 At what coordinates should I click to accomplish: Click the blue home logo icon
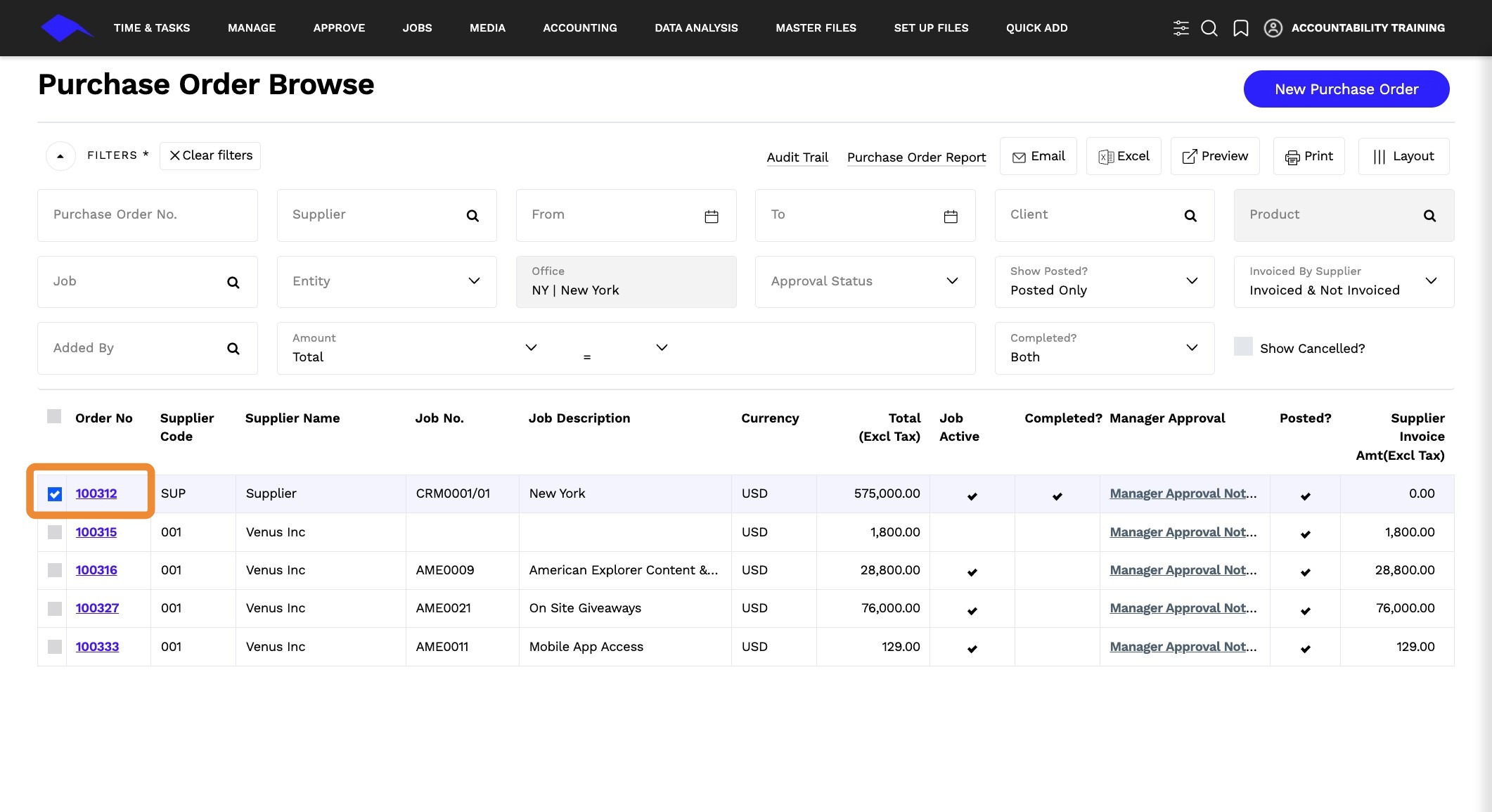coord(66,28)
